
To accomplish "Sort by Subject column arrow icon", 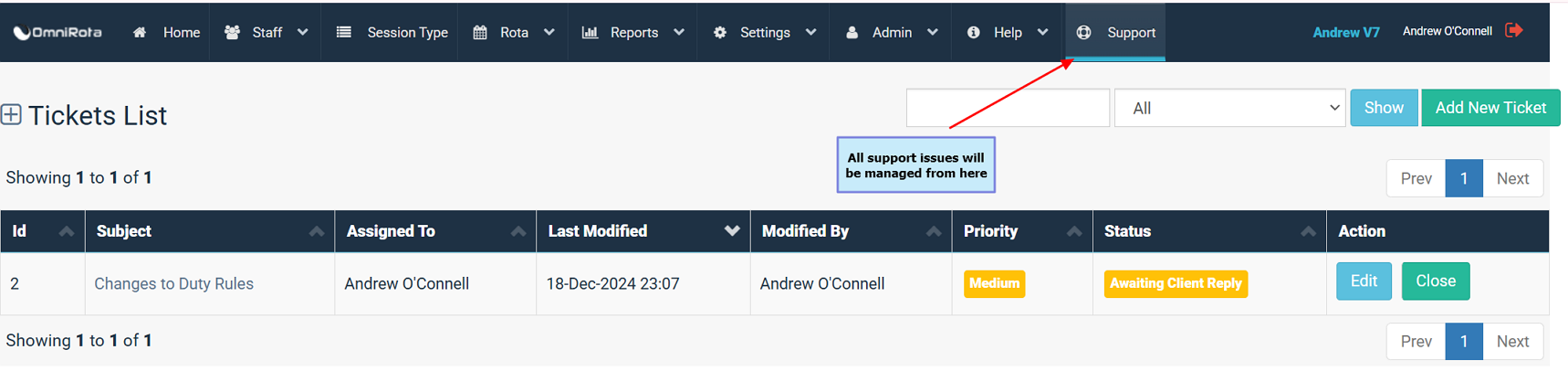I will click(x=317, y=231).
